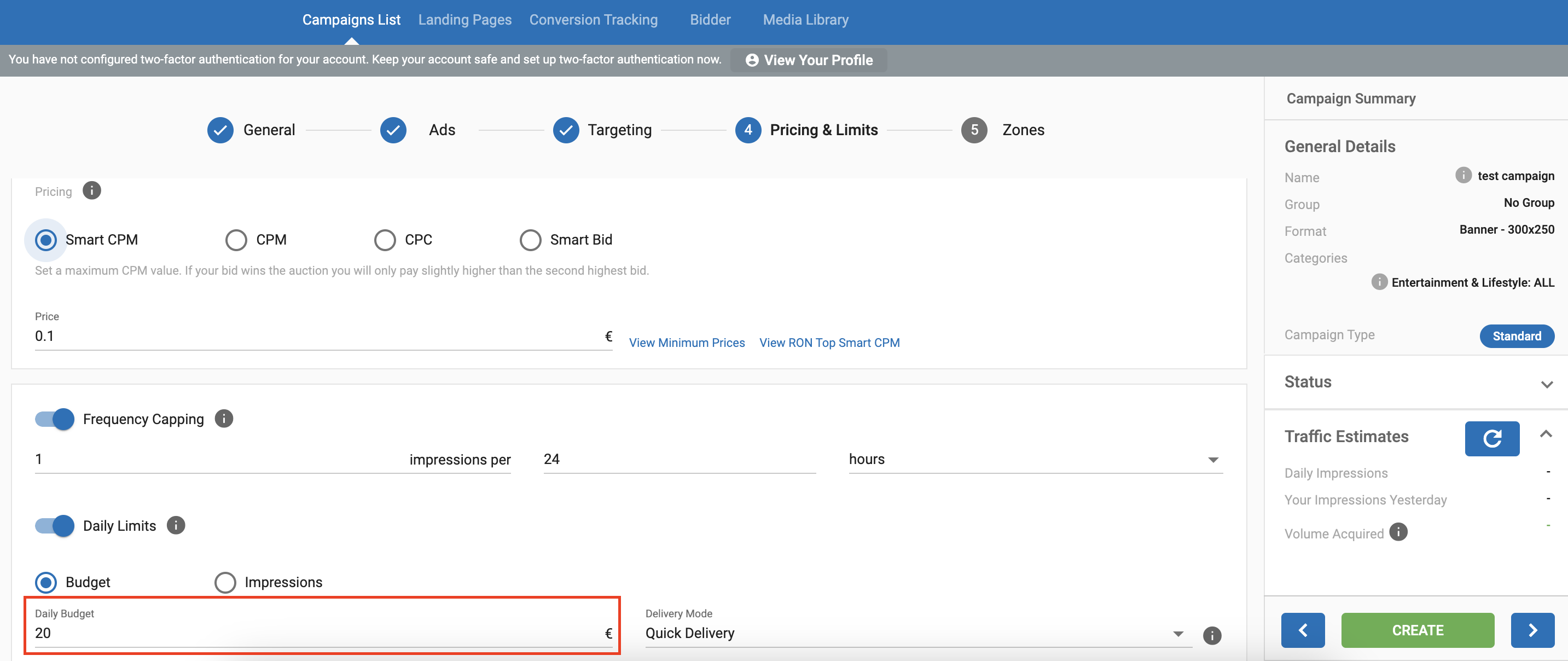Turn off the Daily Limits toggle
The width and height of the screenshot is (1568, 661).
tap(55, 525)
